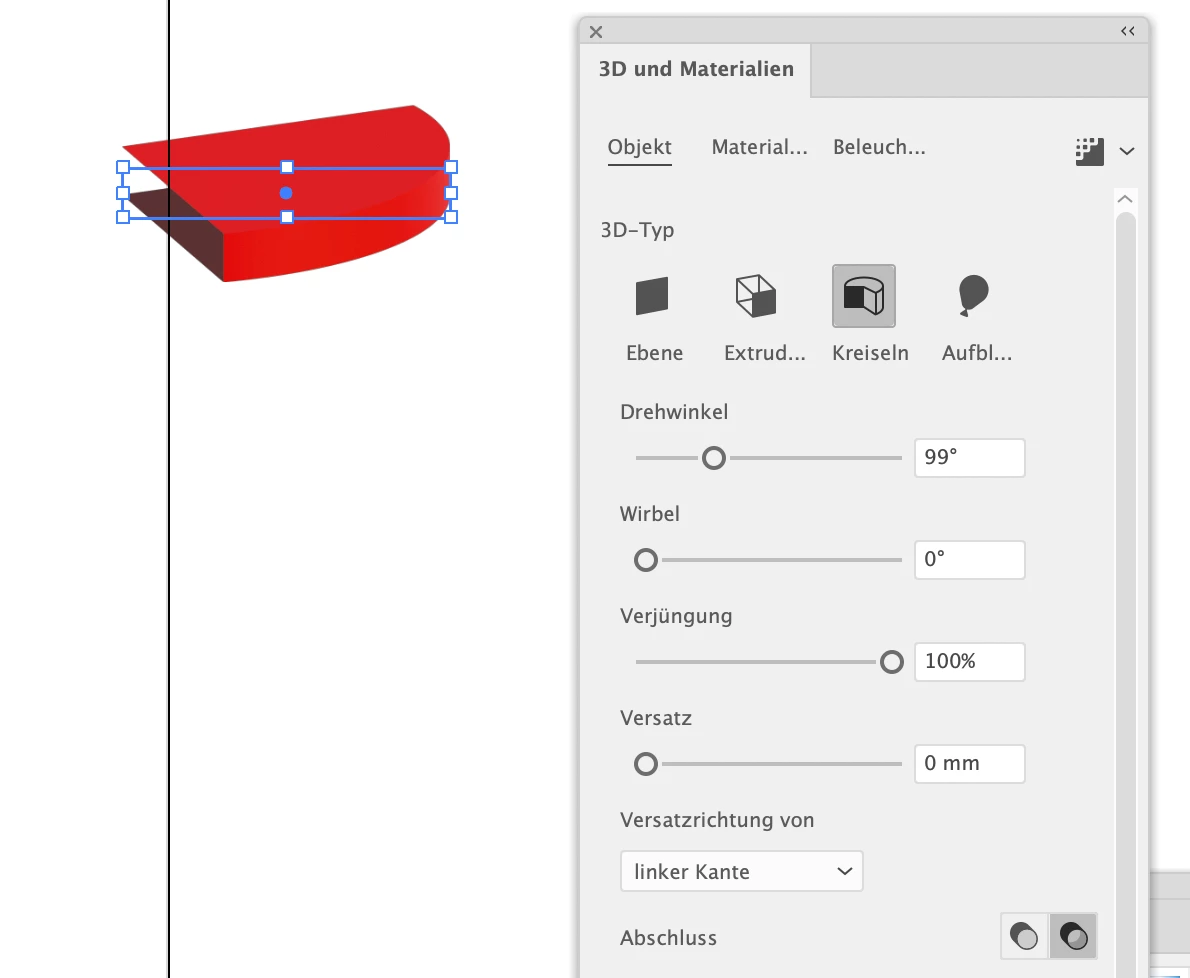Select the Ebene 3D type icon
Image resolution: width=1190 pixels, height=978 pixels.
tap(652, 296)
